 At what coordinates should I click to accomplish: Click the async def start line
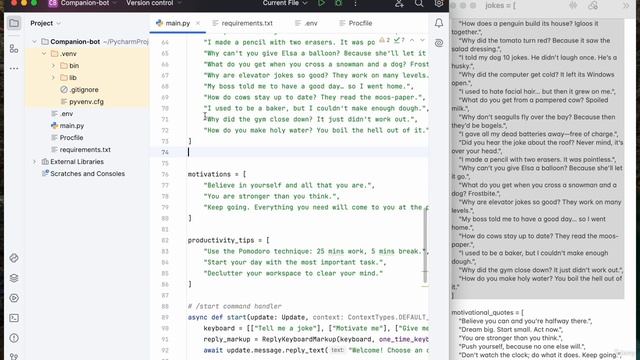[308, 317]
